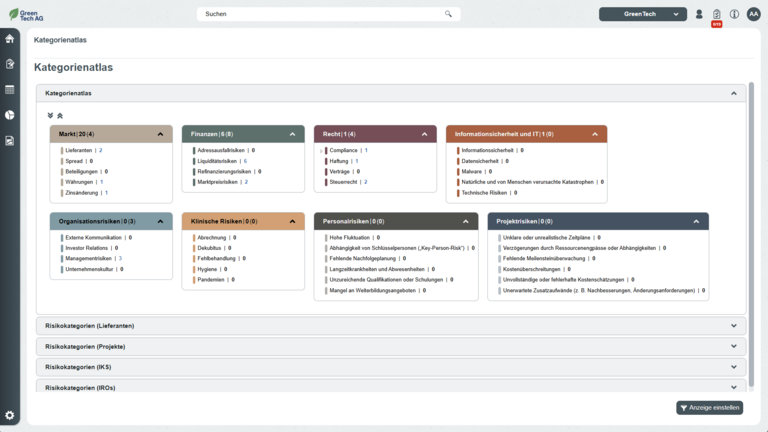Open the Compliance item under Recht
Screen dimensions: 768x432
pos(343,150)
